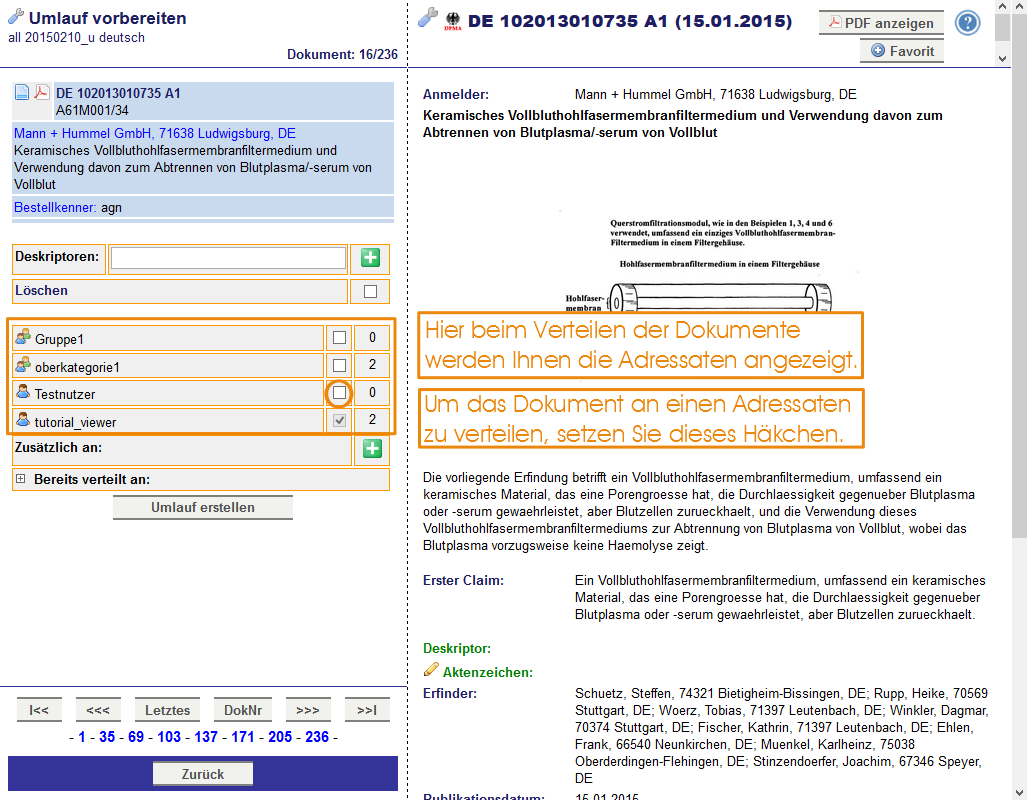Screen dimensions: 1027x800
Task: Jump to first document with I<< button
Action: [39, 710]
